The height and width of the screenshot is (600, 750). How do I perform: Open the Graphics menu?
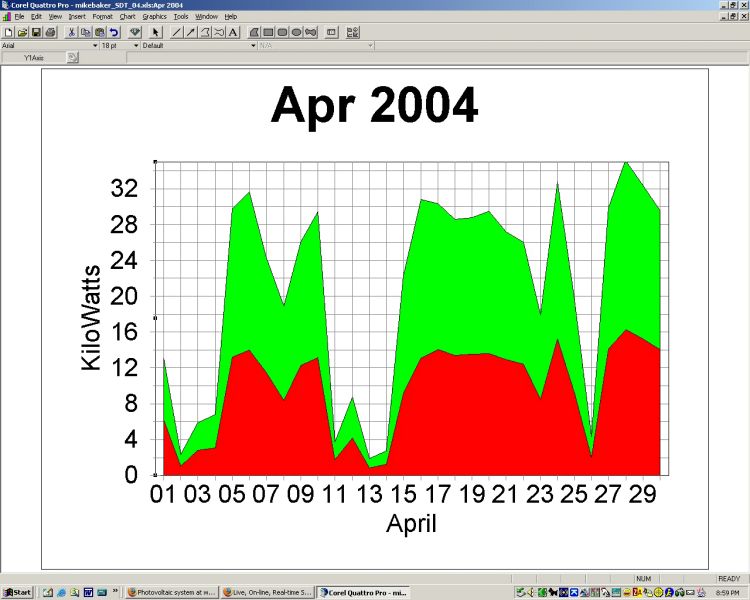[x=154, y=17]
